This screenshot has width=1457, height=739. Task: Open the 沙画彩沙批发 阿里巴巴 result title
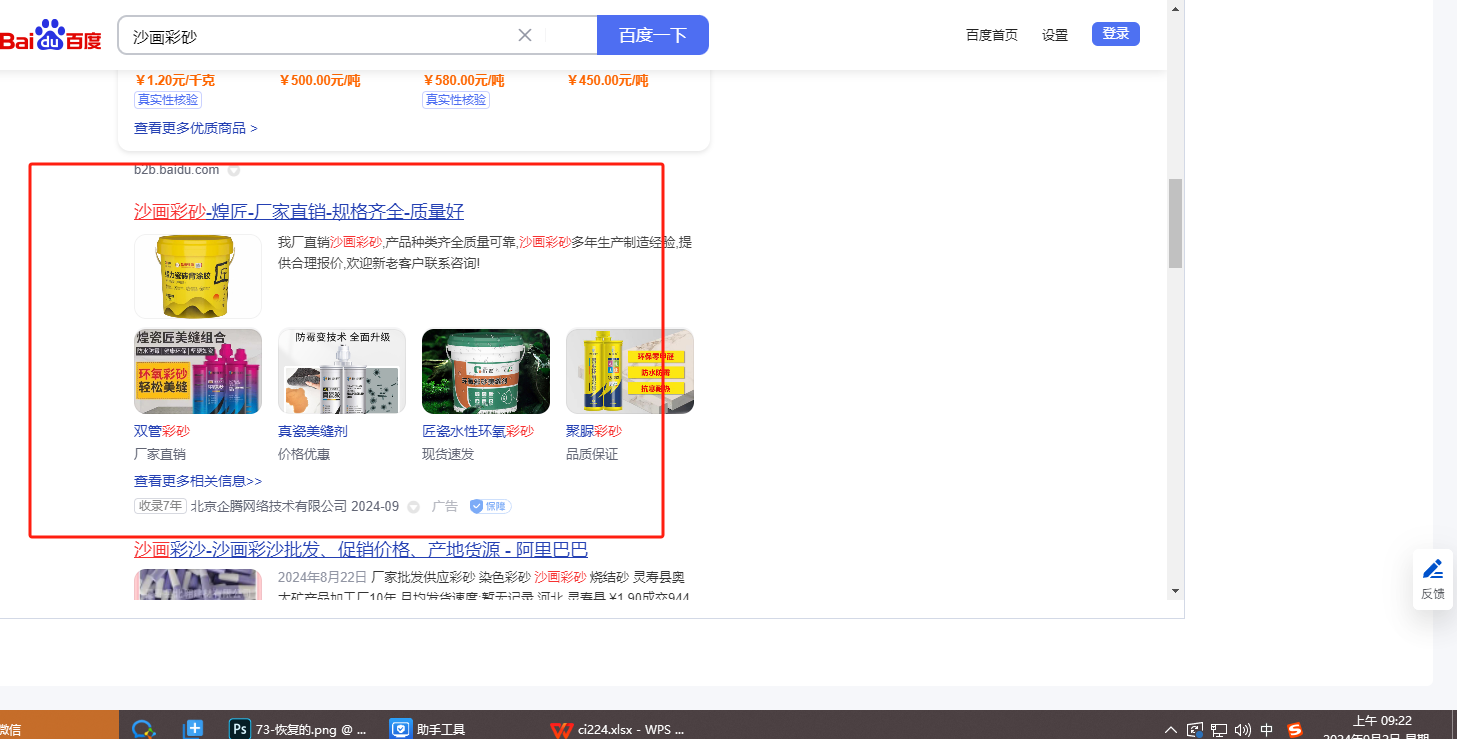coord(361,550)
